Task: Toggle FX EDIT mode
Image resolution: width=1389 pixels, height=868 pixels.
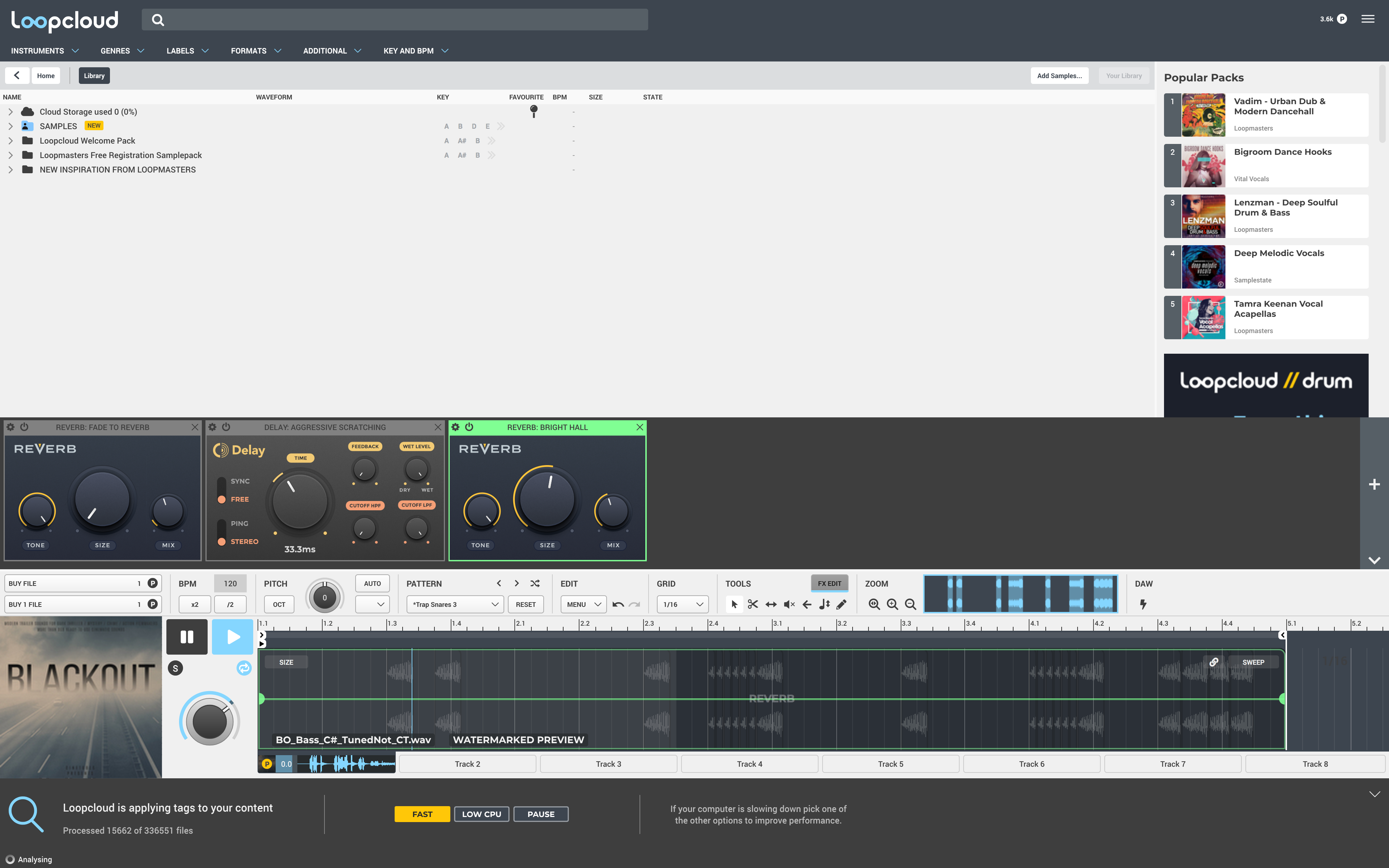Action: 829,583
